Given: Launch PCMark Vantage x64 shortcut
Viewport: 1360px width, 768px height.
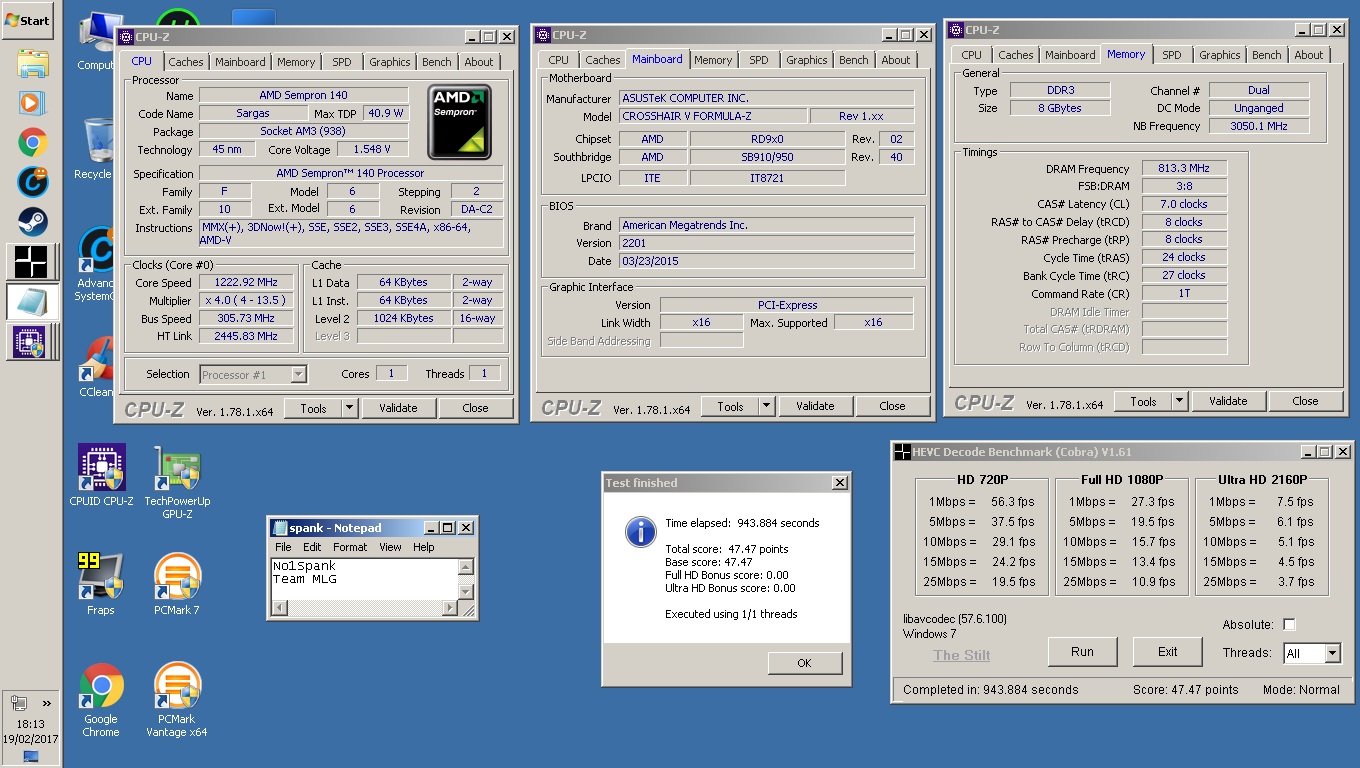Looking at the screenshot, I should 177,701.
